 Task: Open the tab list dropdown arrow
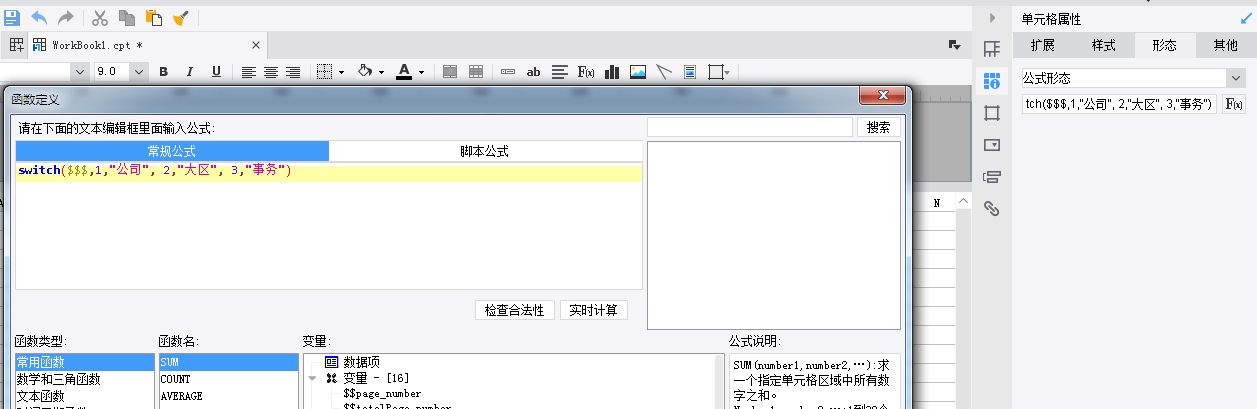[x=954, y=45]
